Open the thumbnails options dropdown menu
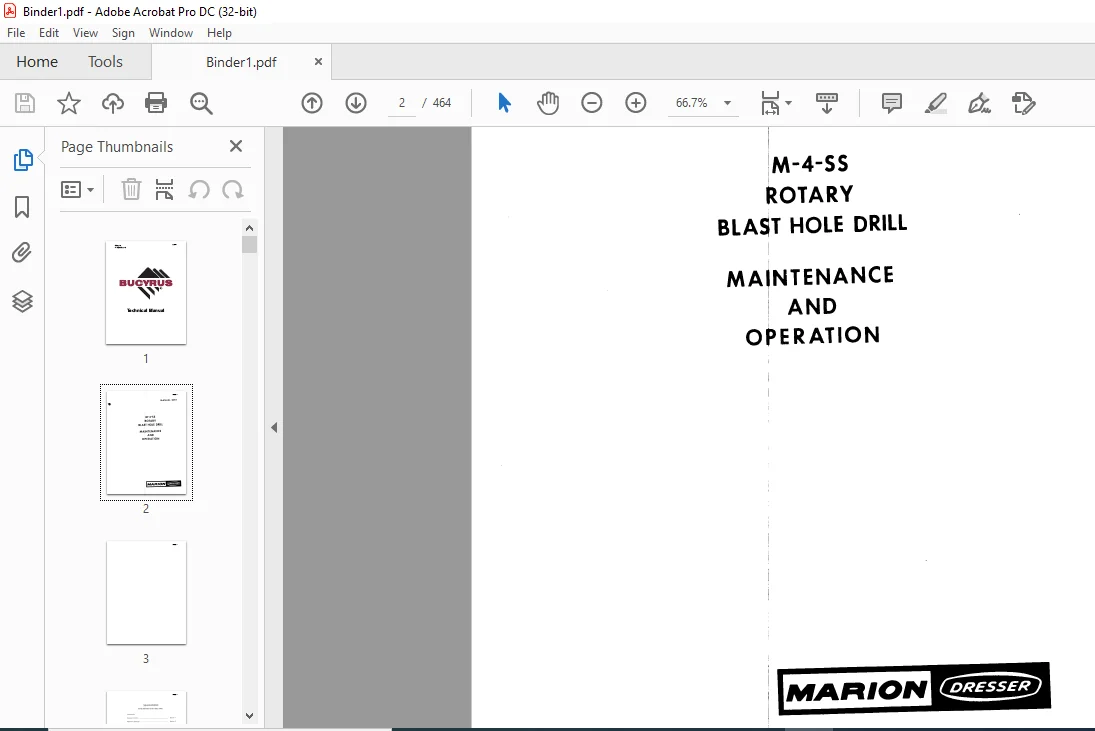1095x731 pixels. [x=78, y=189]
